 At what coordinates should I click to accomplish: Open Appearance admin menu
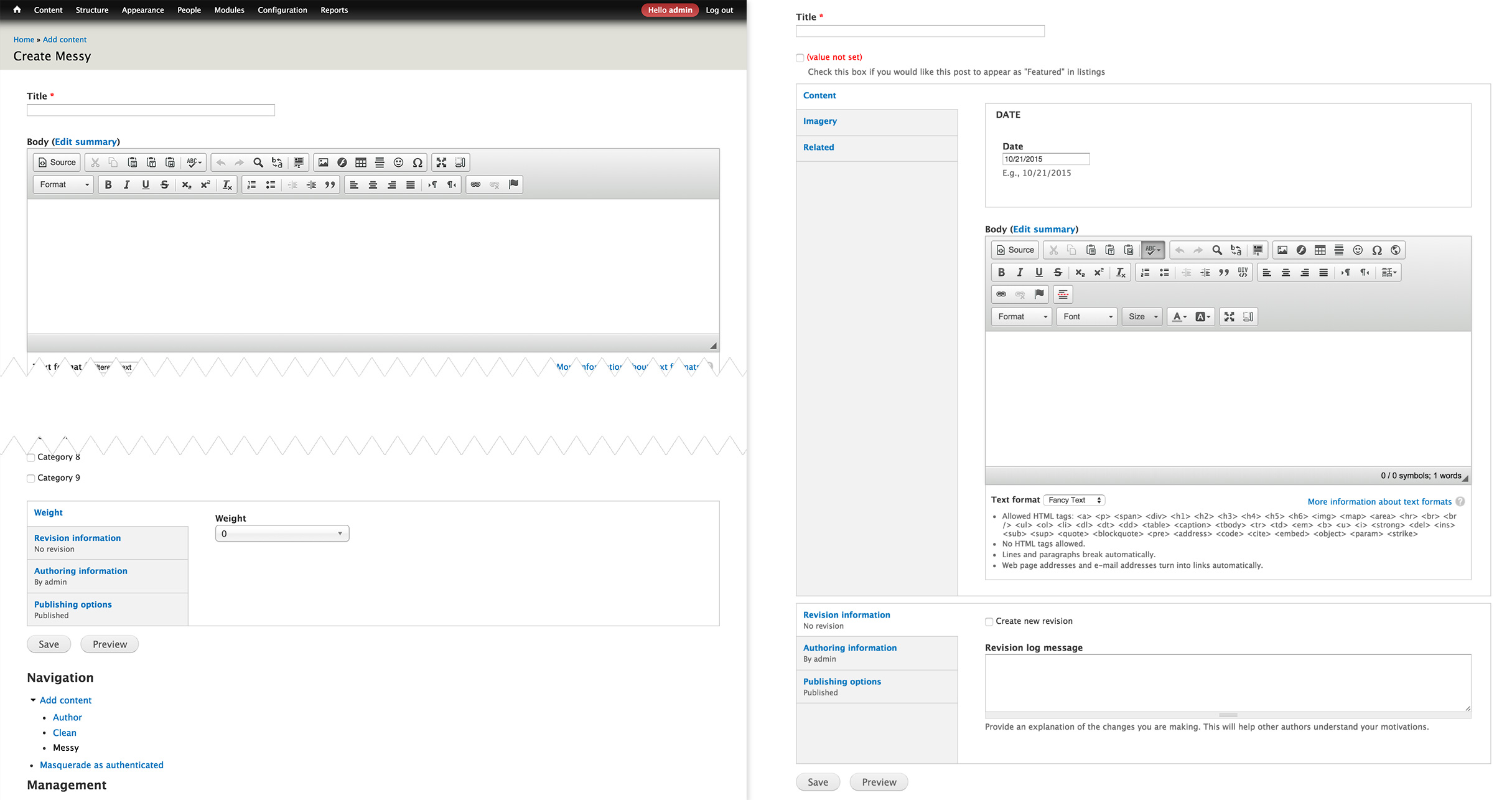tap(143, 10)
